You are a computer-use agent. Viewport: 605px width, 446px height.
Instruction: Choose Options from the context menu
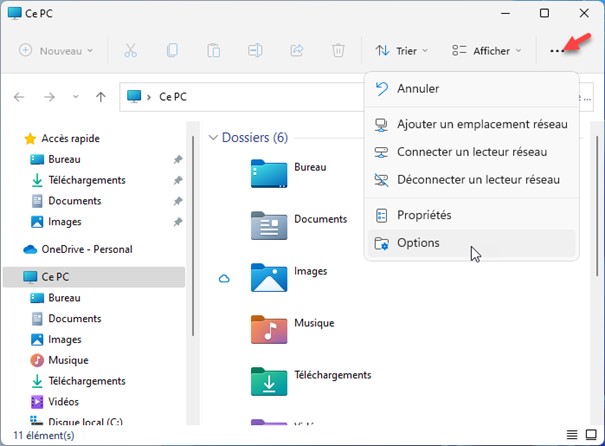418,243
